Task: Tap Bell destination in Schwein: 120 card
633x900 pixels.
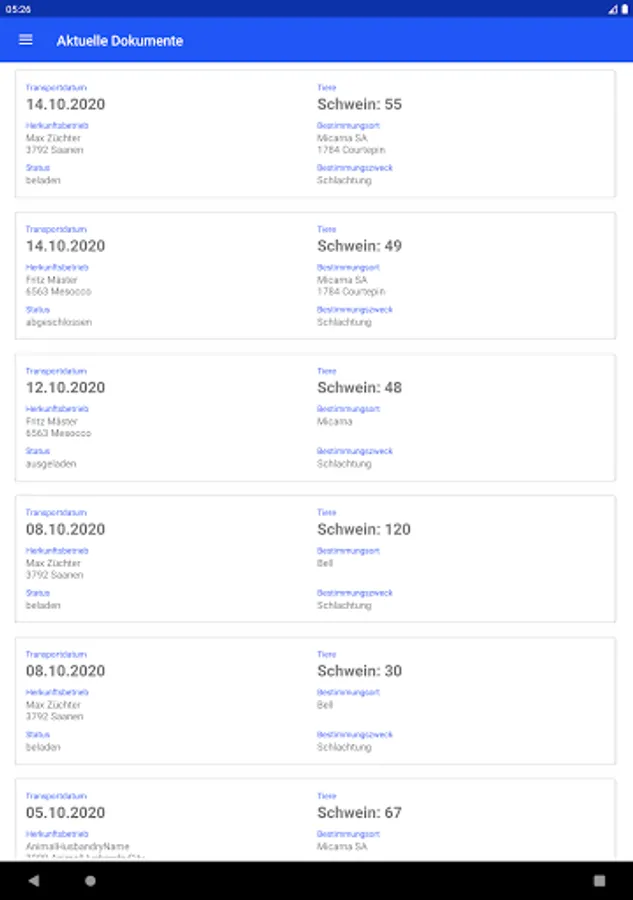Action: [325, 563]
